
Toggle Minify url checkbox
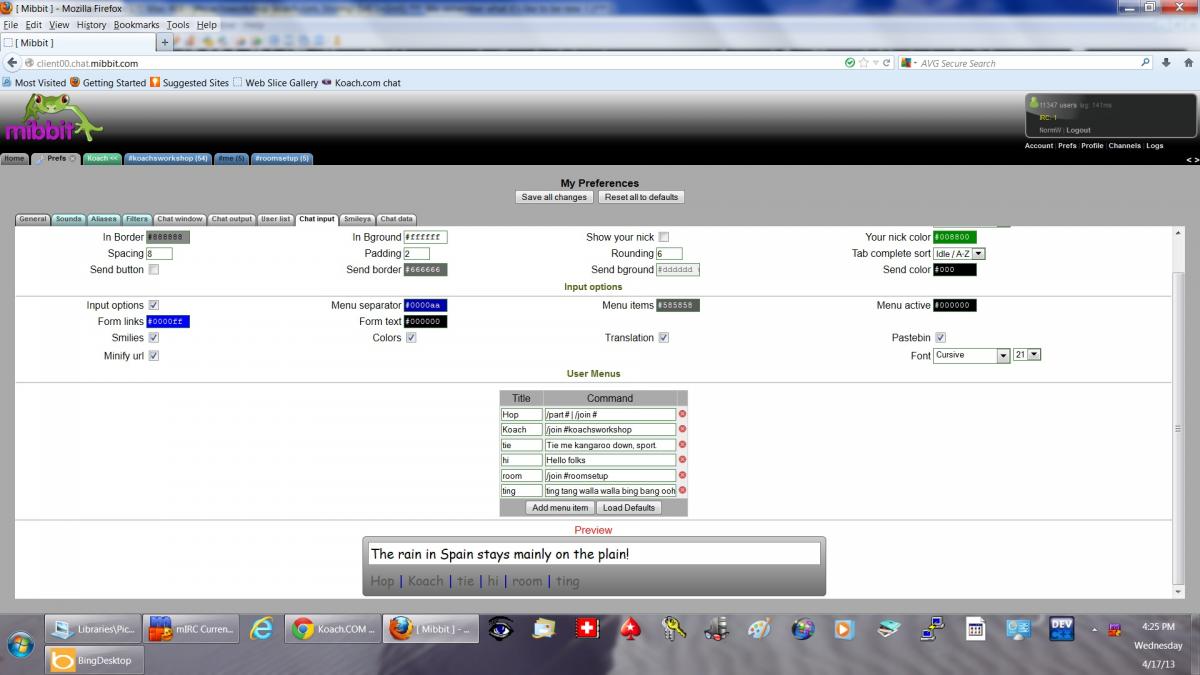[x=154, y=355]
